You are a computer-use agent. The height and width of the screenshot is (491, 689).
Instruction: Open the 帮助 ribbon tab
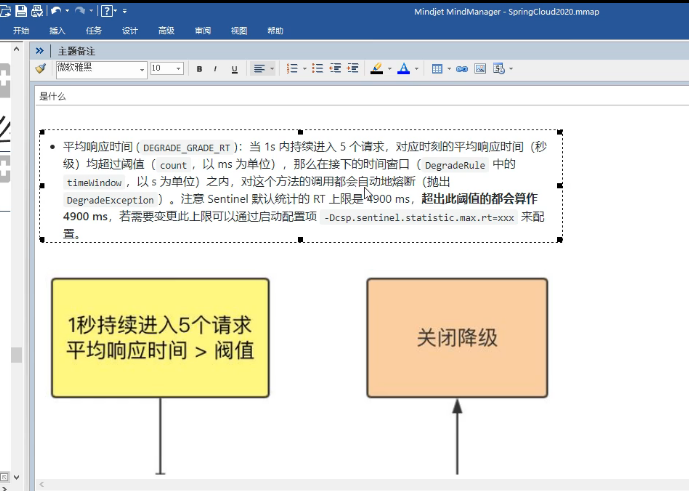[276, 30]
